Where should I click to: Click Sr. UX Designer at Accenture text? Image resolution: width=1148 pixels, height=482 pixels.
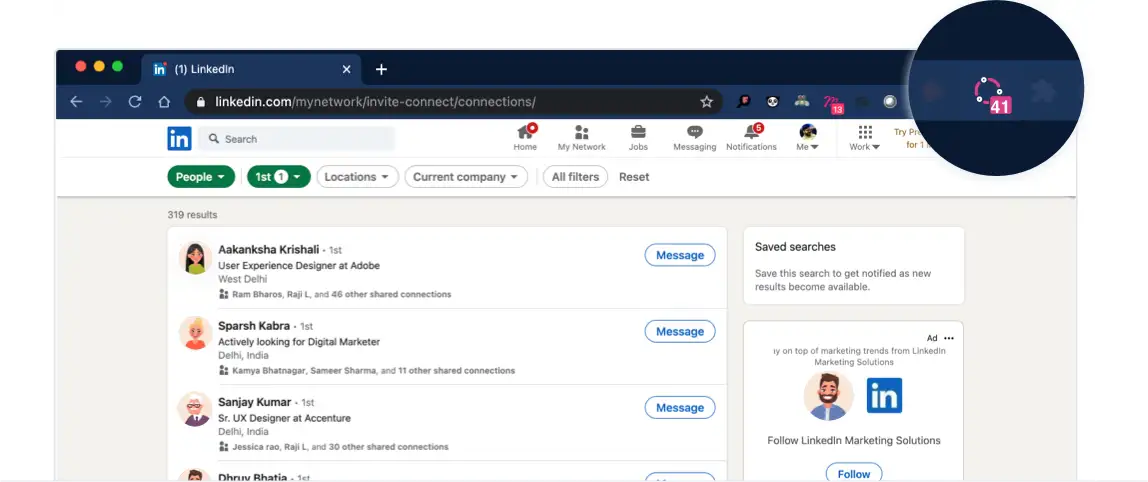pyautogui.click(x=284, y=418)
